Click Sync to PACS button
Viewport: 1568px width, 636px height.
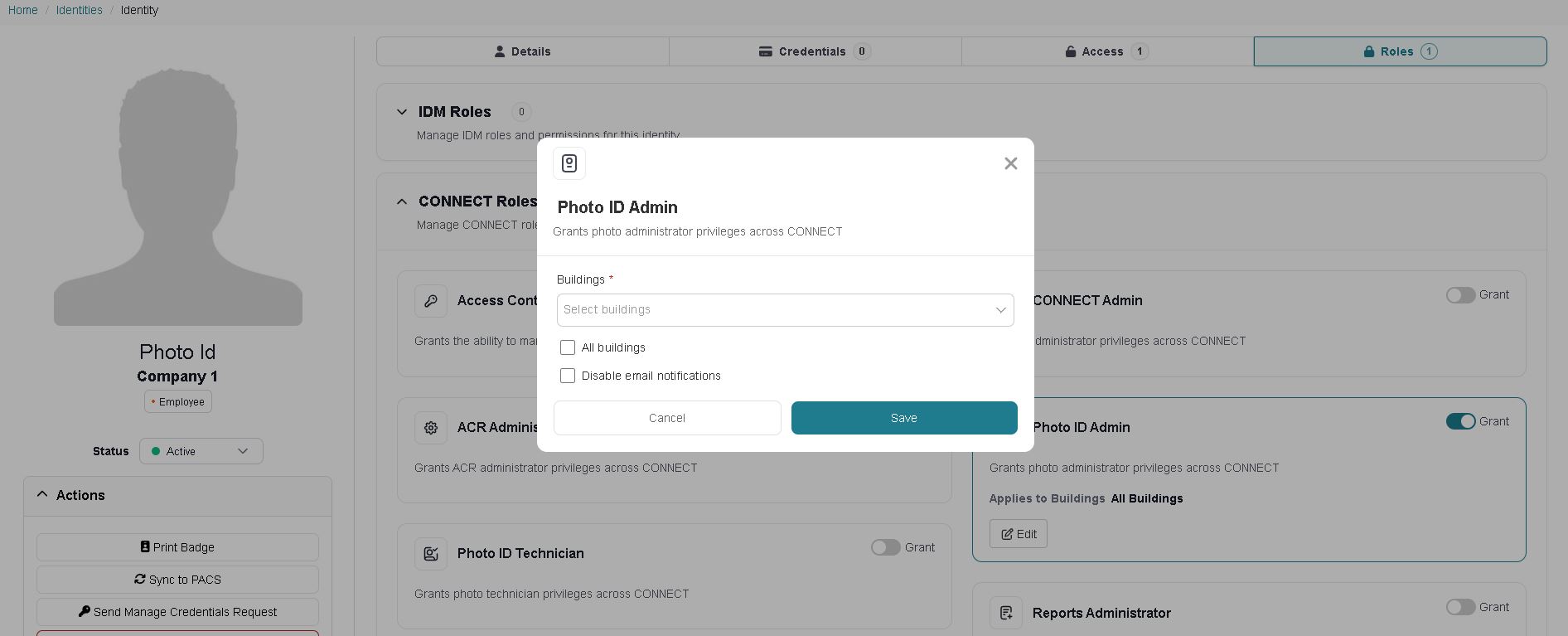coord(177,580)
